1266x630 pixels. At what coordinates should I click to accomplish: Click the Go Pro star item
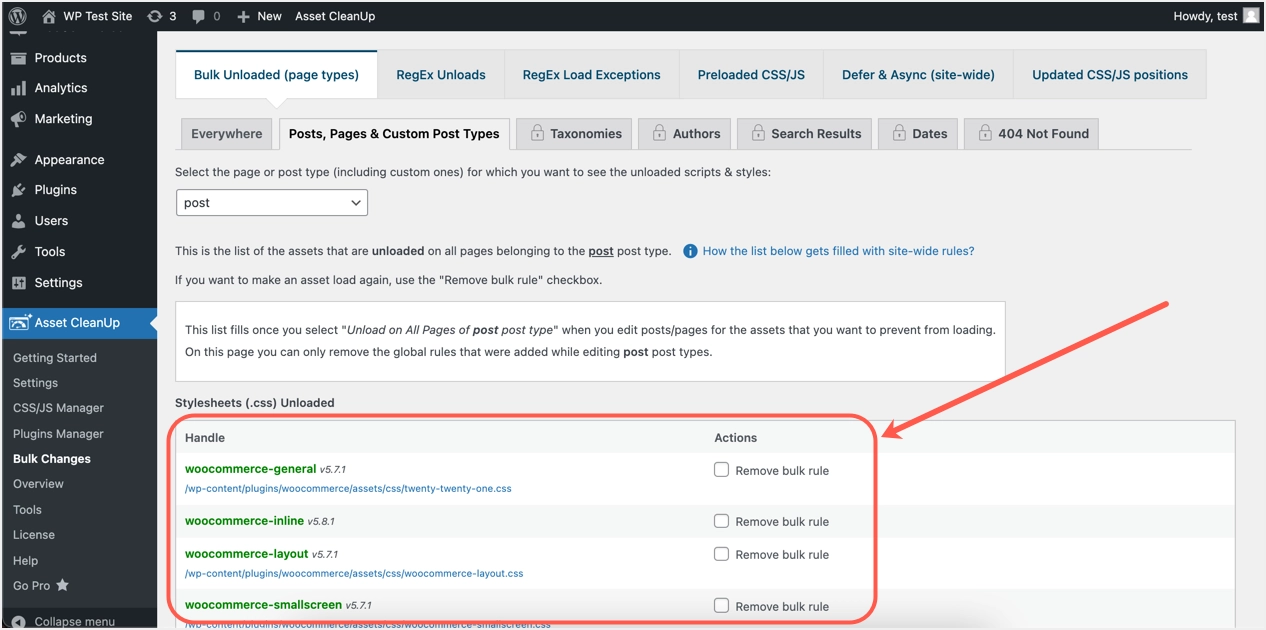(x=41, y=586)
